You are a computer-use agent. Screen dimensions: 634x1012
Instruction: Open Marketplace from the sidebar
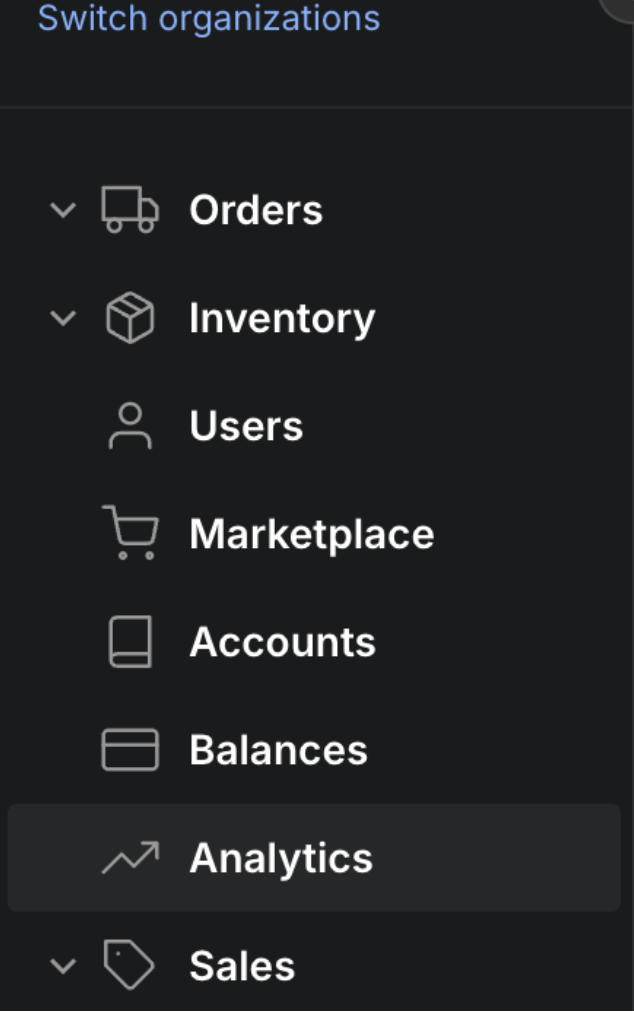(x=312, y=534)
